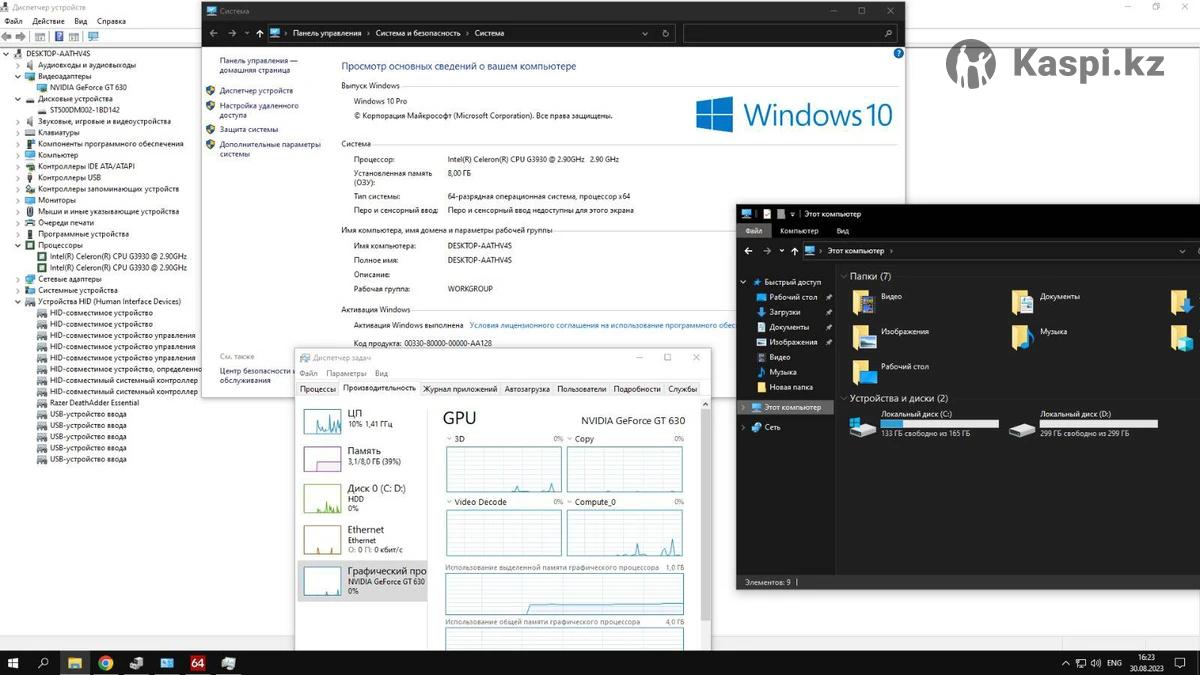Open the Music folder in Explorer's folder list
The image size is (1200, 675).
[x=1039, y=336]
